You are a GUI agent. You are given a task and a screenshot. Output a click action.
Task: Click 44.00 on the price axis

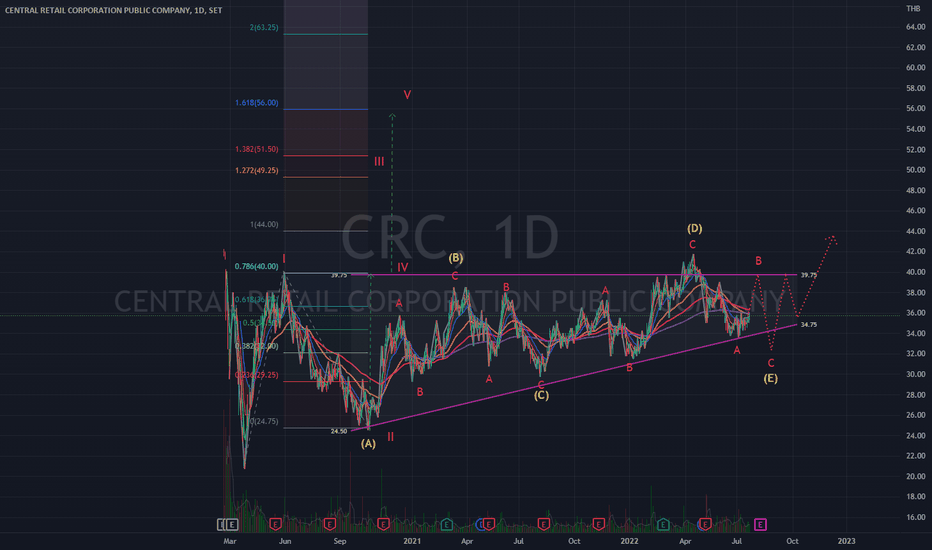(915, 231)
